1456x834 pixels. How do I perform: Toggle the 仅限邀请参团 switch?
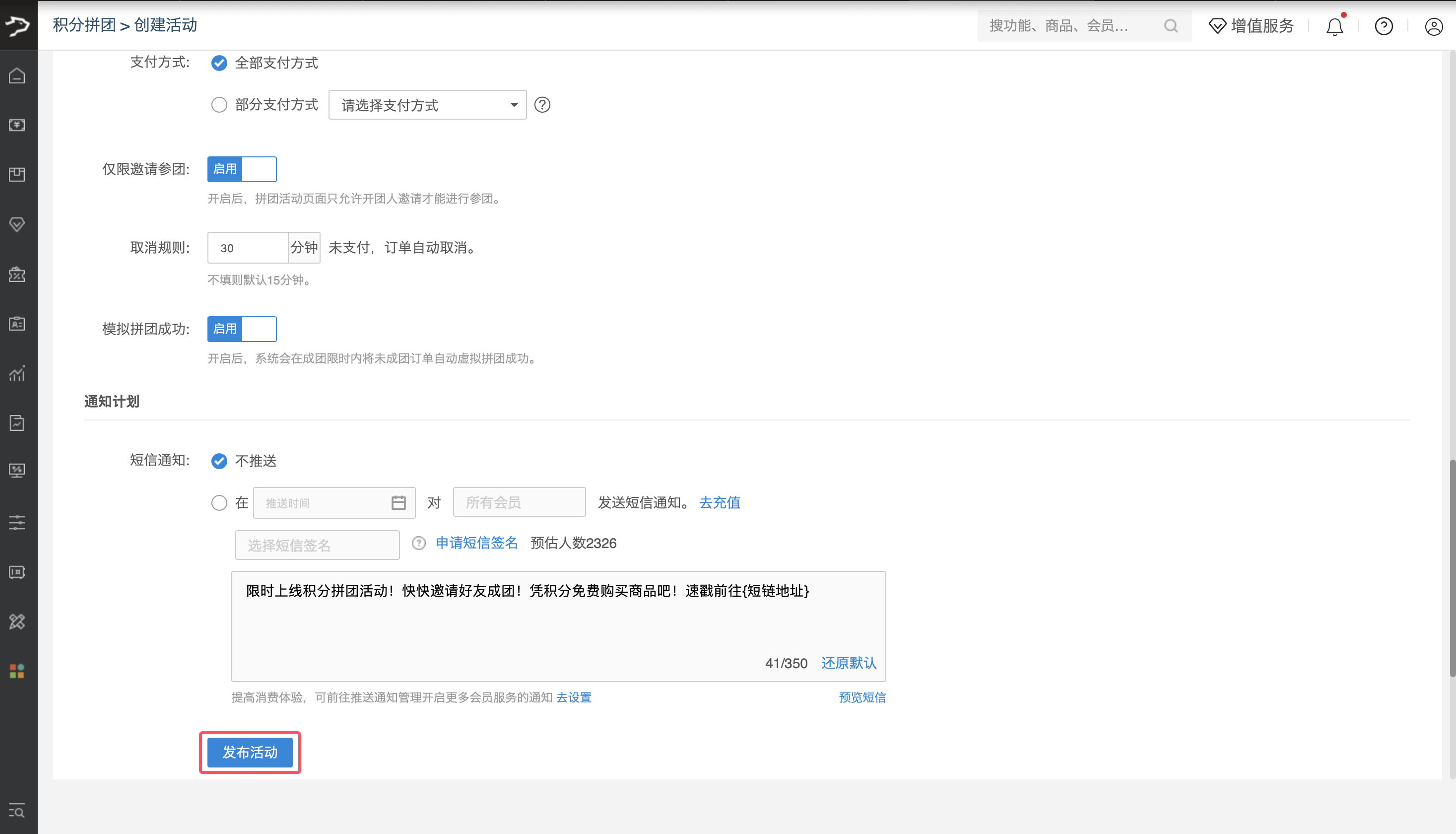pyautogui.click(x=242, y=169)
